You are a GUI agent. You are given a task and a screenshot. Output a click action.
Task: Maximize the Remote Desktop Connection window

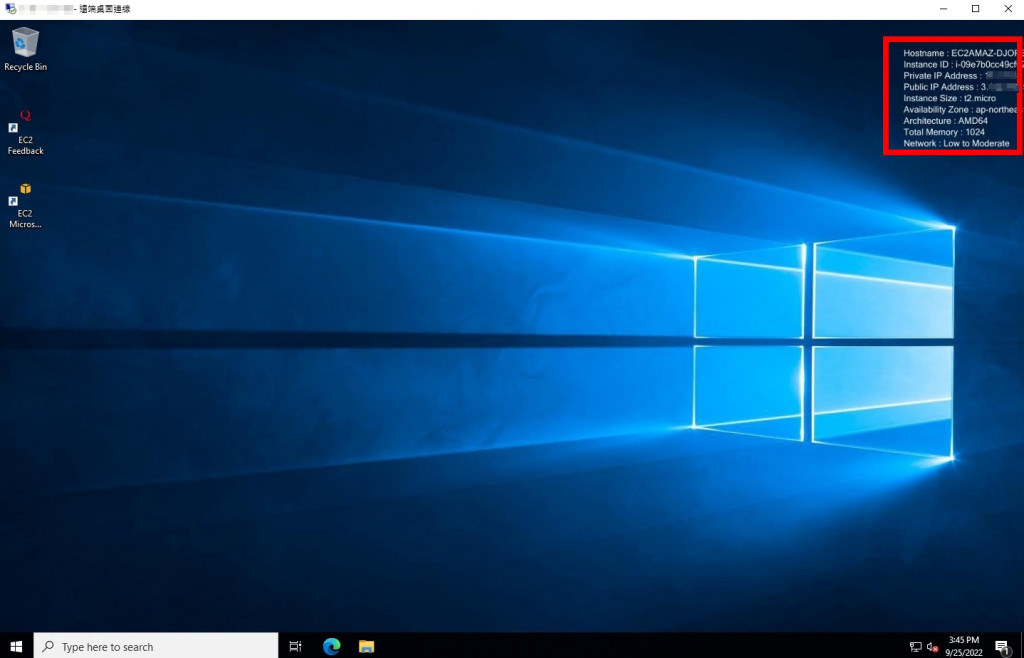point(976,9)
